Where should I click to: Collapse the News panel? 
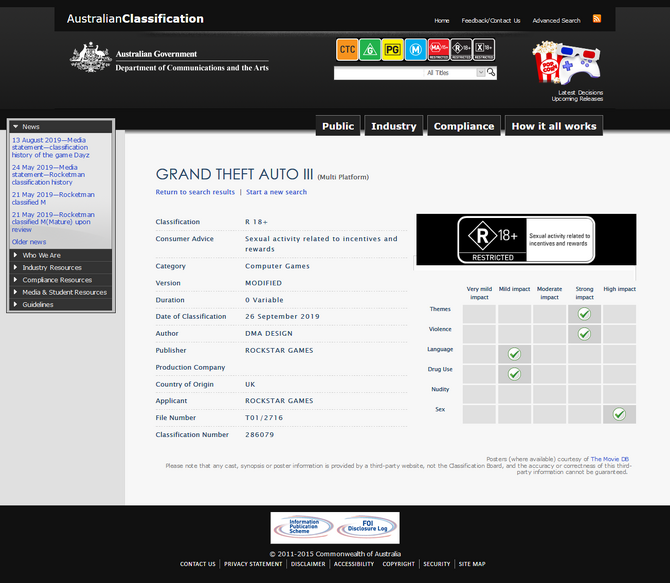[15, 127]
